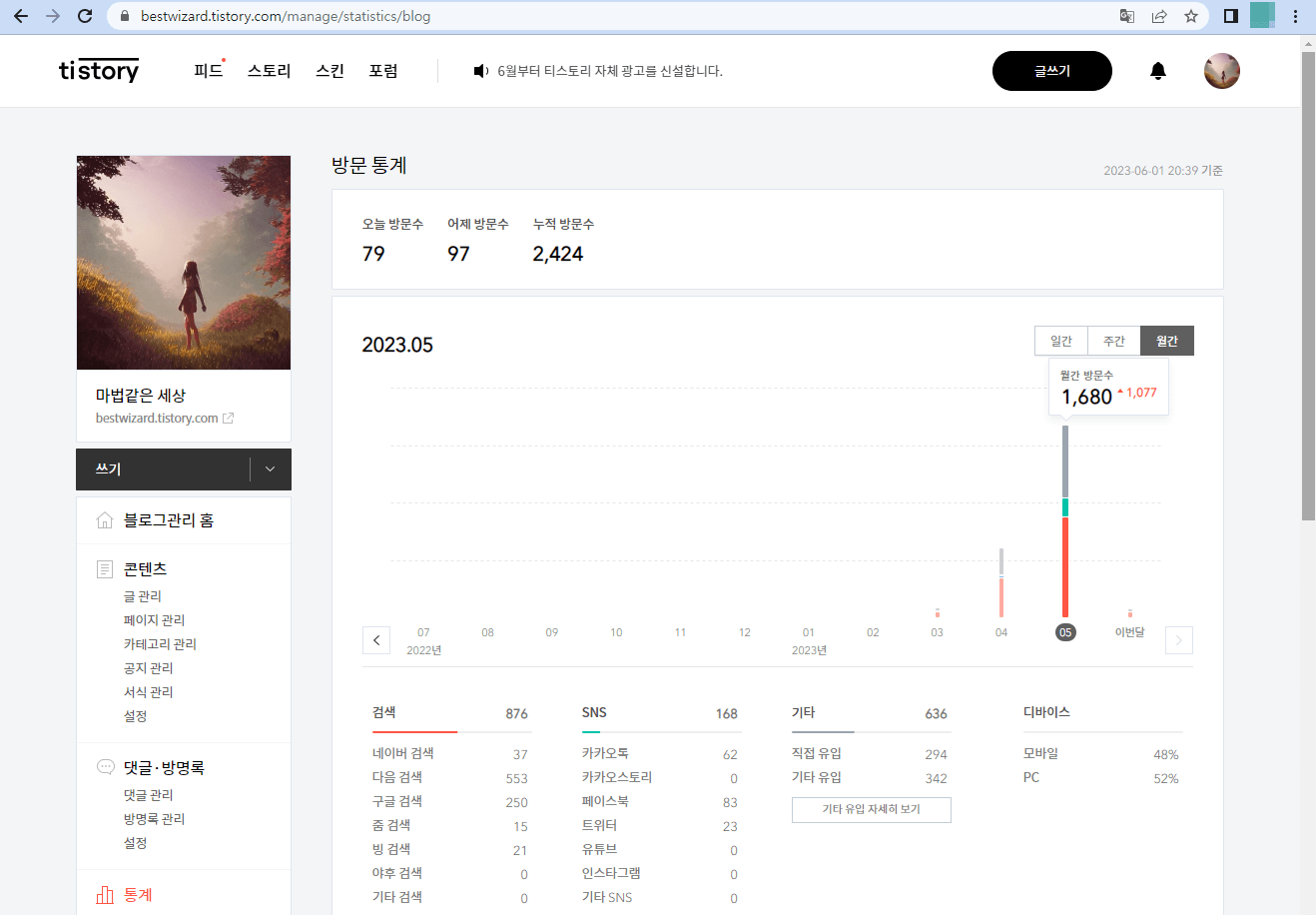The height and width of the screenshot is (915, 1316).
Task: Switch to 주간 weekly statistics view
Action: (1113, 341)
